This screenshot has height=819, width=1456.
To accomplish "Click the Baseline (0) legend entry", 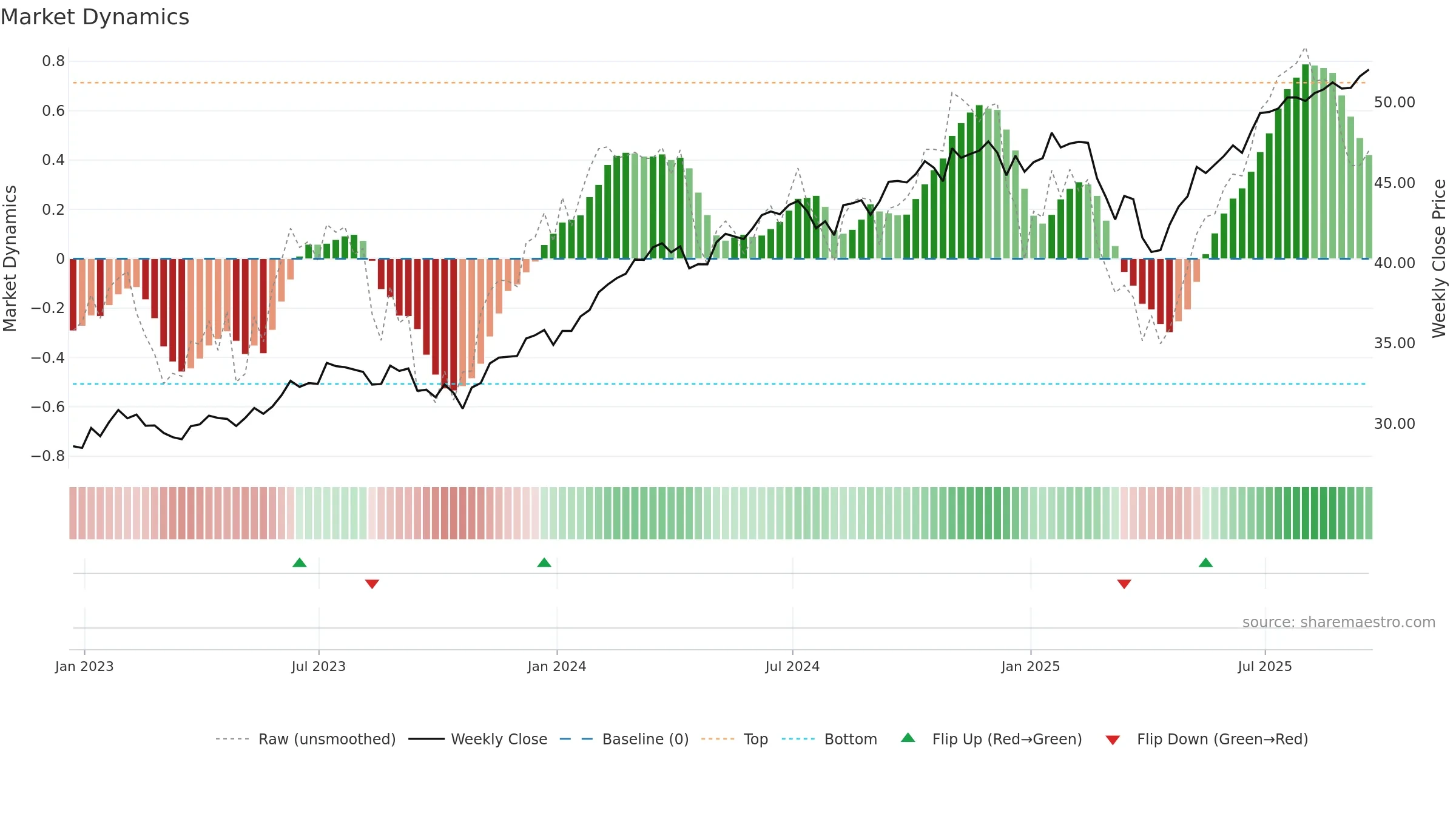I will [x=624, y=739].
